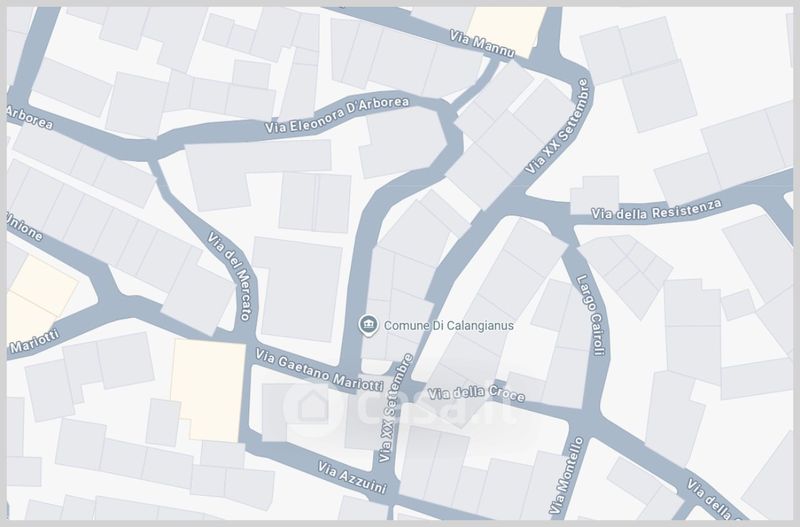
Task: Select the Via Eleonora D'Arborea street label
Action: [x=337, y=115]
